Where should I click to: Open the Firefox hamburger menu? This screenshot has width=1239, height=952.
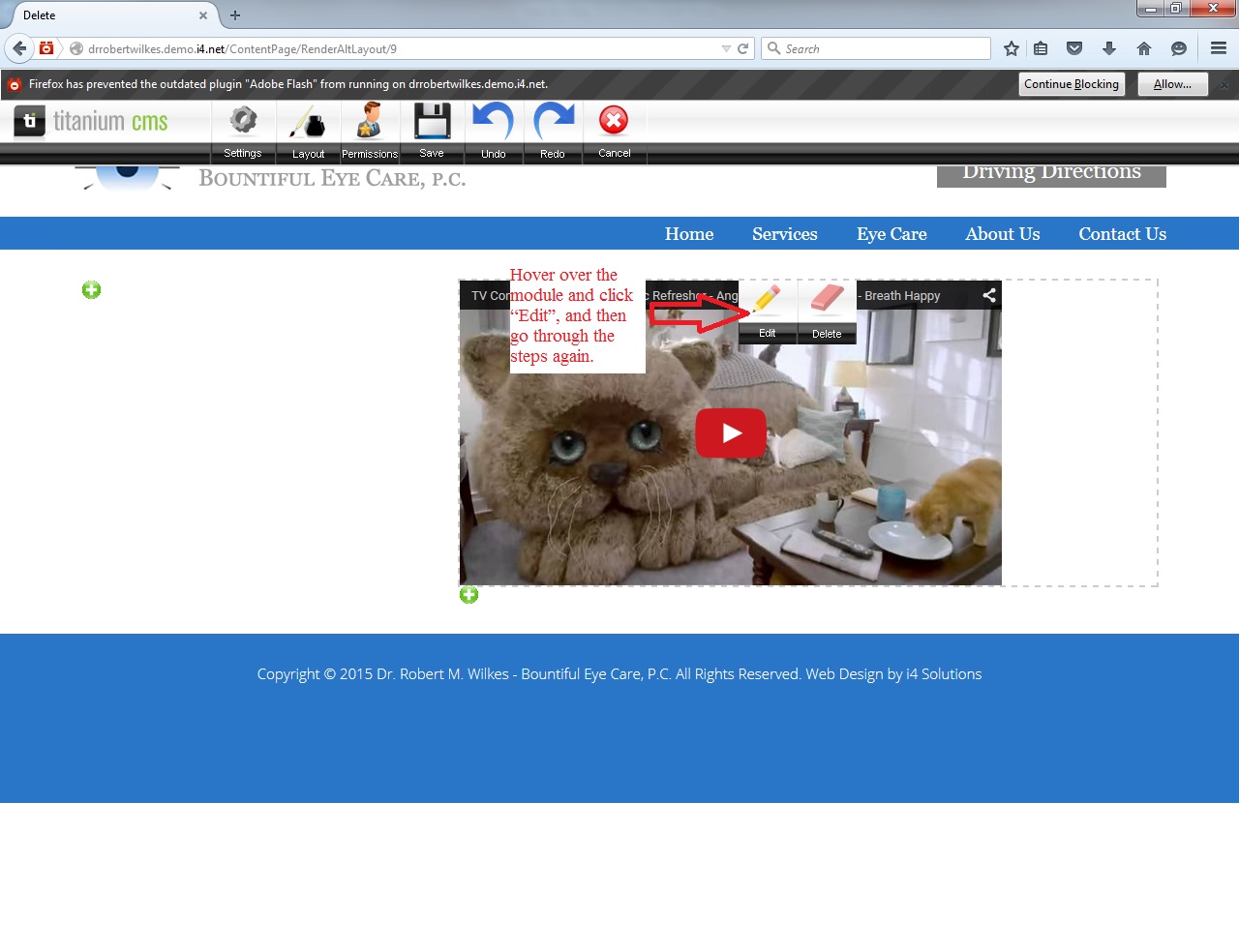pyautogui.click(x=1219, y=48)
